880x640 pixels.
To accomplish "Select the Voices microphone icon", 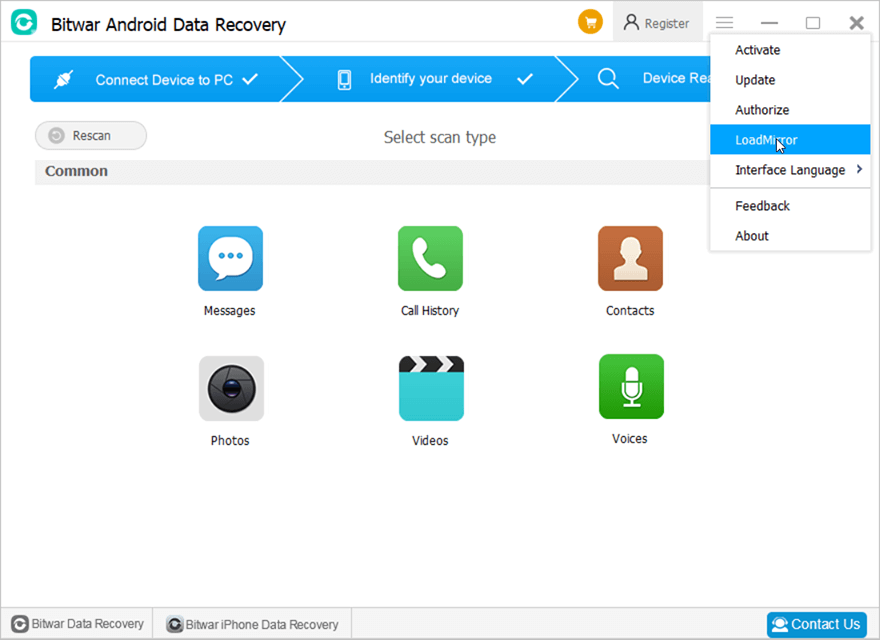I will point(631,386).
